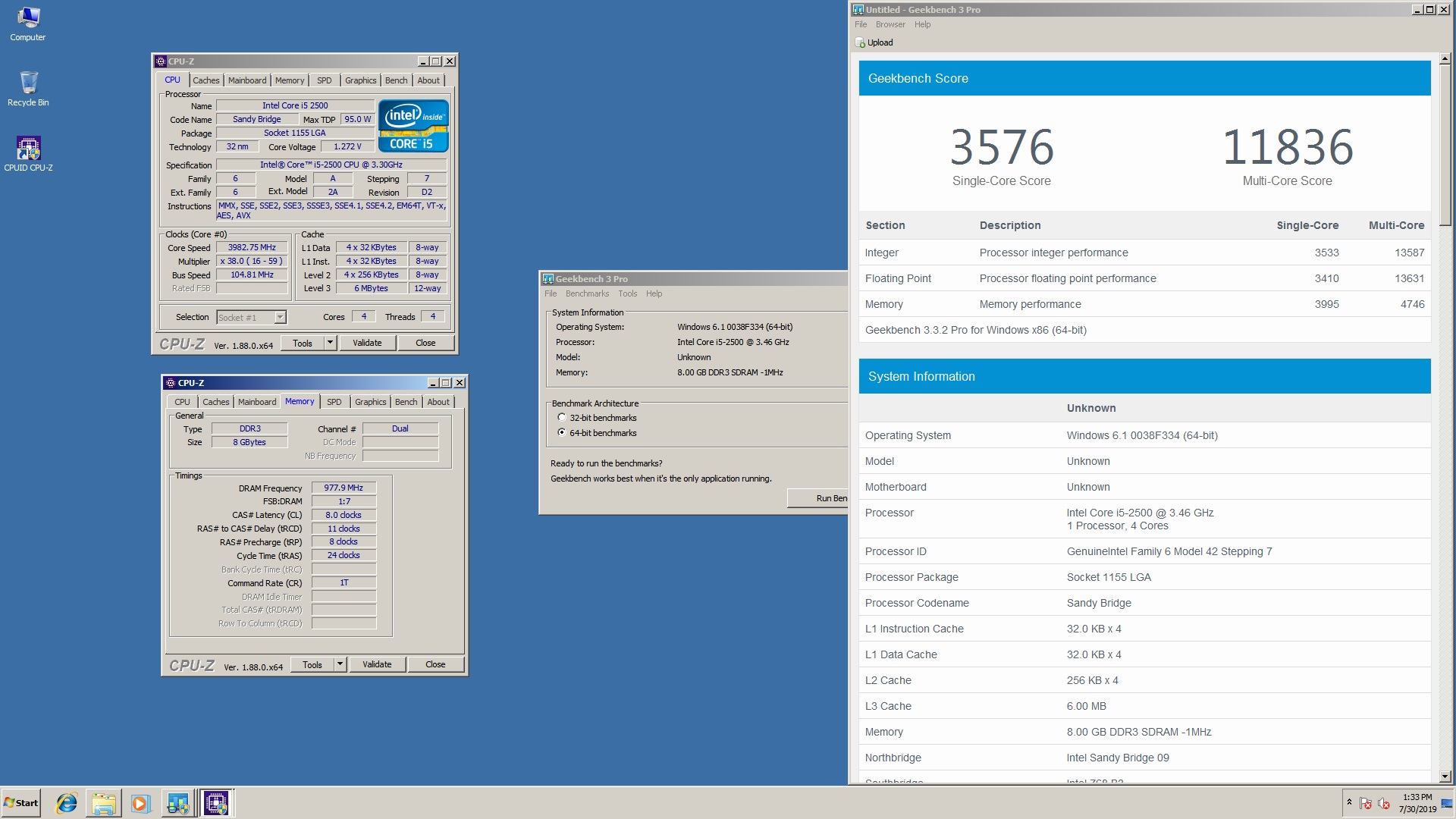This screenshot has height=819, width=1456.
Task: Open Bench tab in upper CPU-Z window
Action: [x=396, y=80]
